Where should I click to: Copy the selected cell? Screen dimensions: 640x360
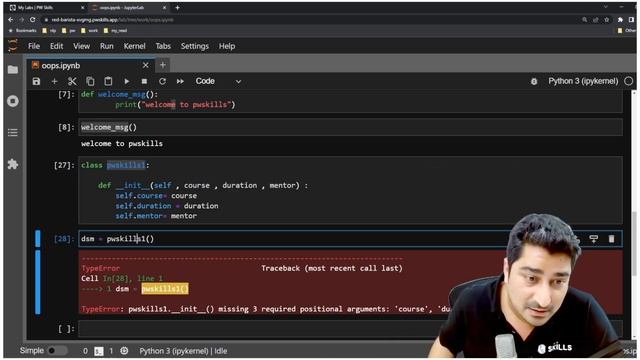(90, 81)
